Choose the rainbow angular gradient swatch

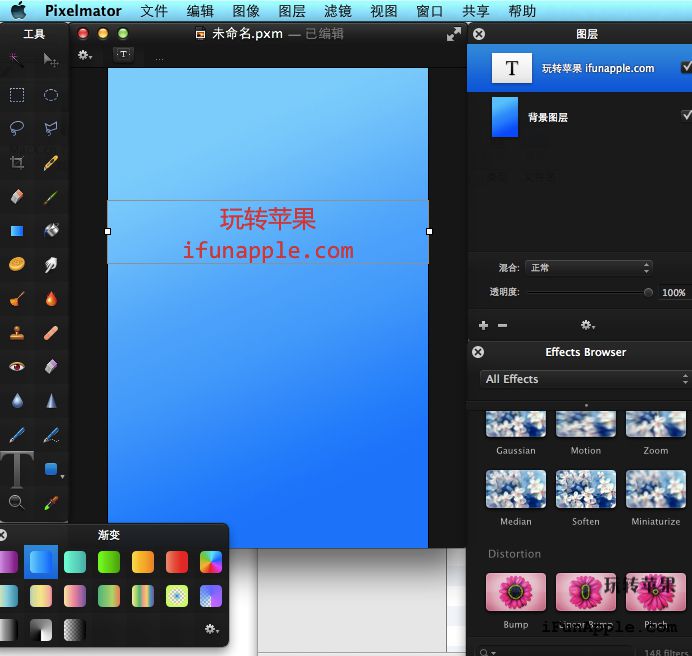211,562
